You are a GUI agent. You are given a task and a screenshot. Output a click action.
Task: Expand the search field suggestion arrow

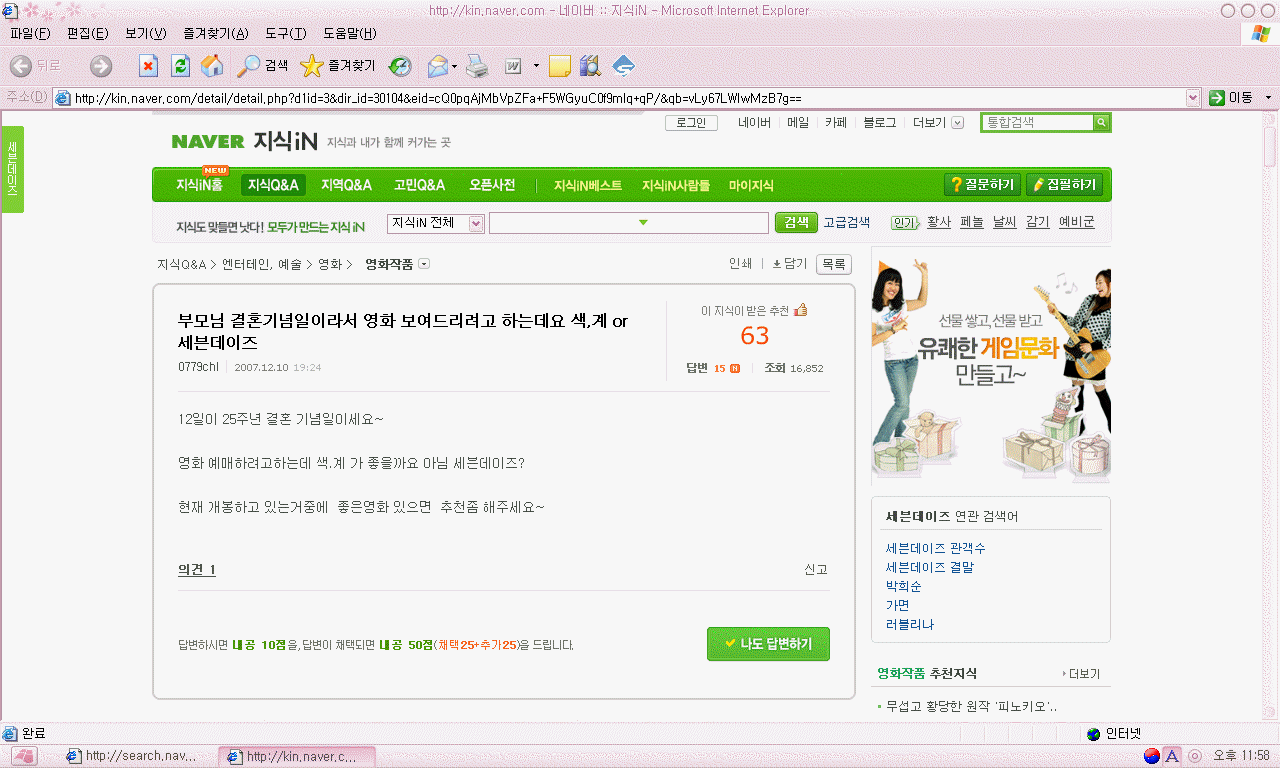coord(643,222)
